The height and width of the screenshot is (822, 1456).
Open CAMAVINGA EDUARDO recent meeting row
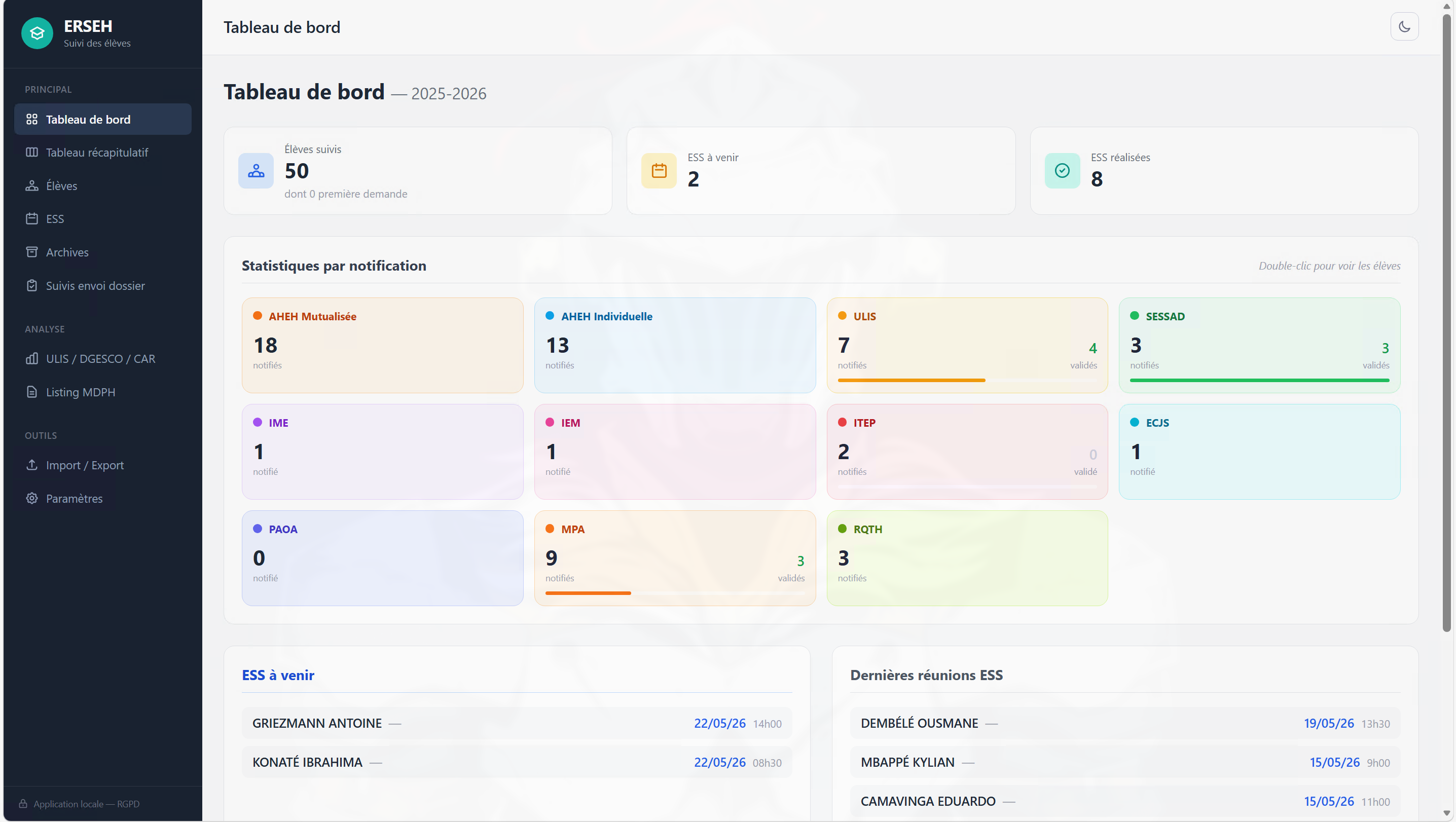click(x=1125, y=801)
